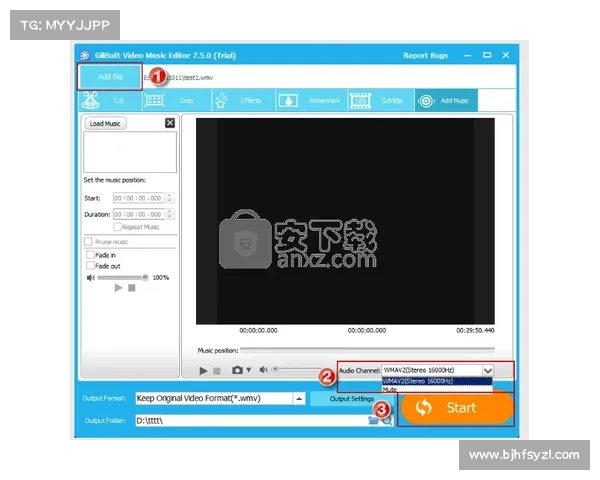Open the Output Format dropdown arrow

(x=299, y=398)
